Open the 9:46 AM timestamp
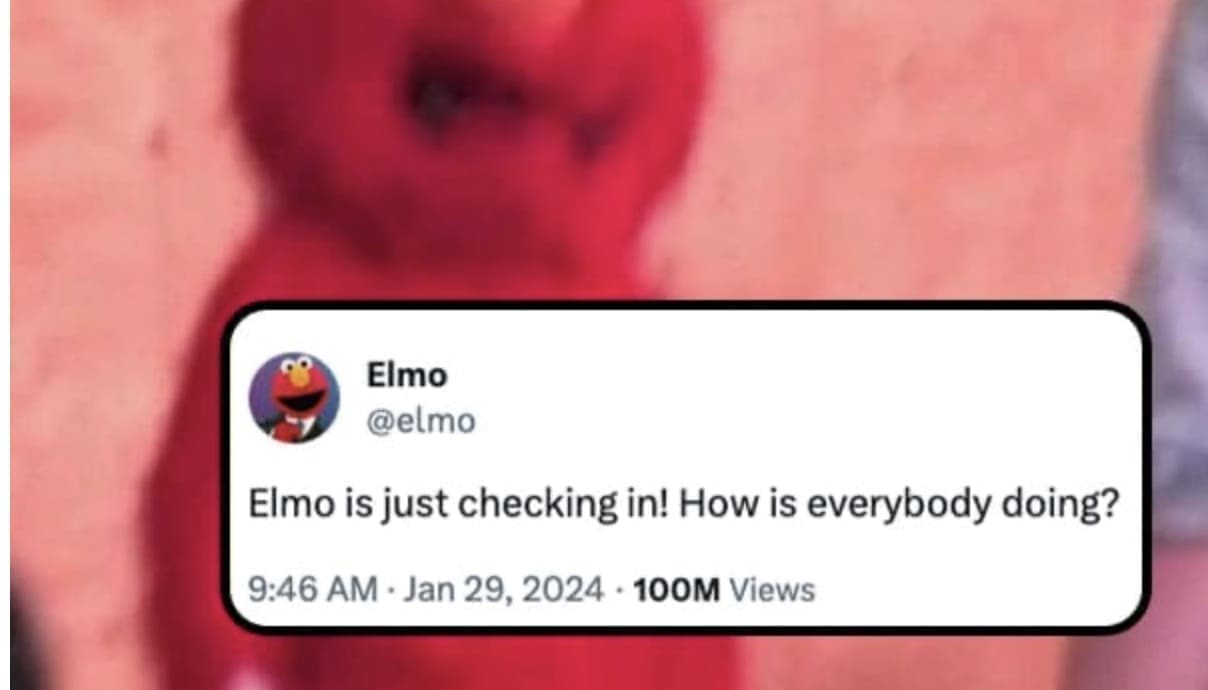The height and width of the screenshot is (690, 1208). tap(313, 590)
